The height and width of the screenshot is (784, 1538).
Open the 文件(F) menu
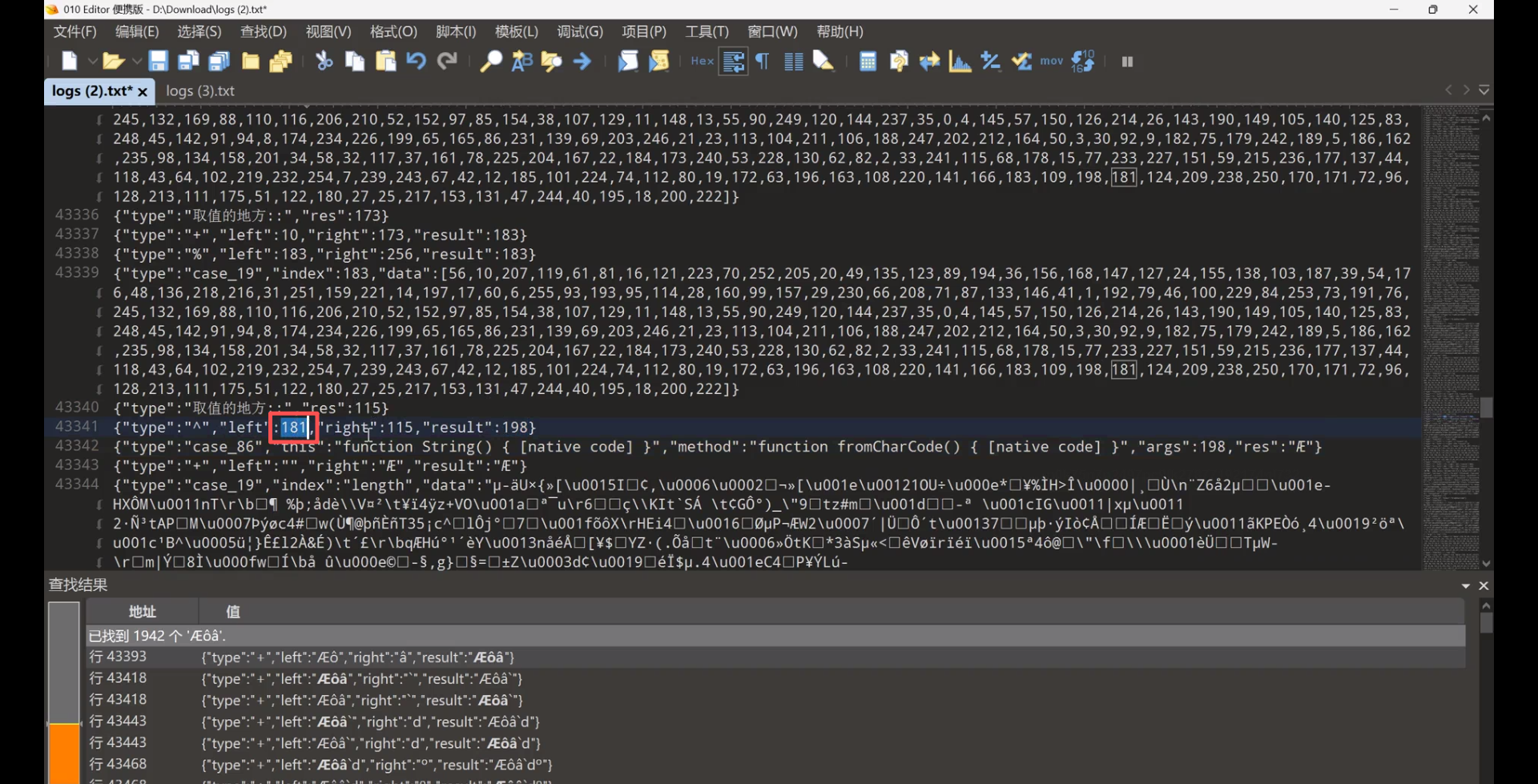[74, 31]
